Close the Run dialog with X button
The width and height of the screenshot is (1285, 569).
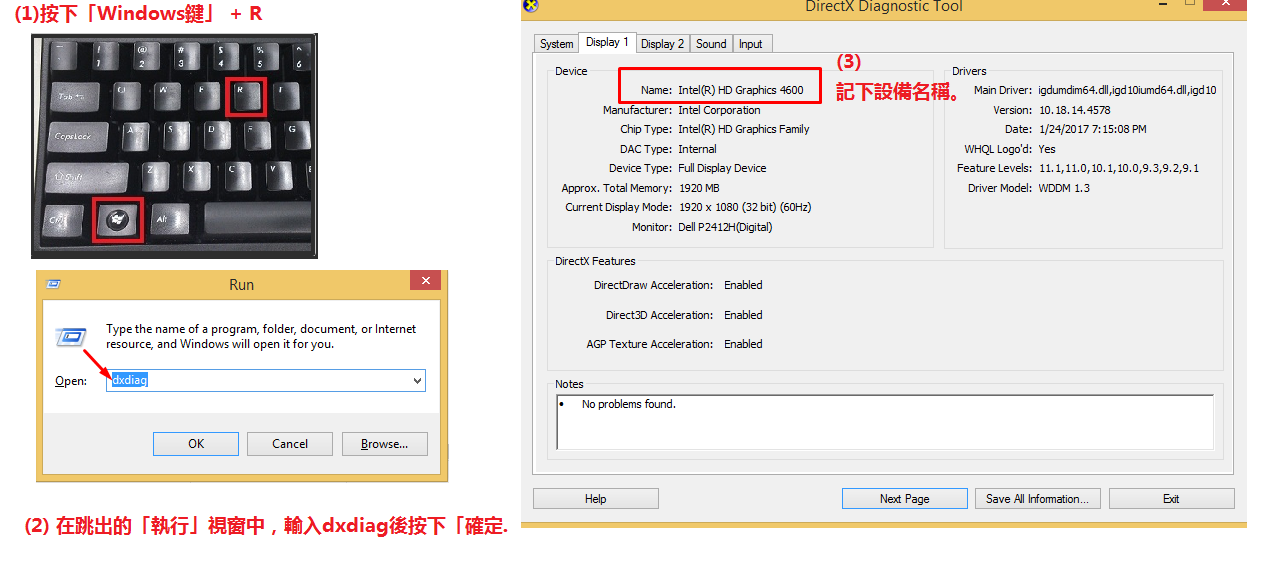pyautogui.click(x=428, y=281)
